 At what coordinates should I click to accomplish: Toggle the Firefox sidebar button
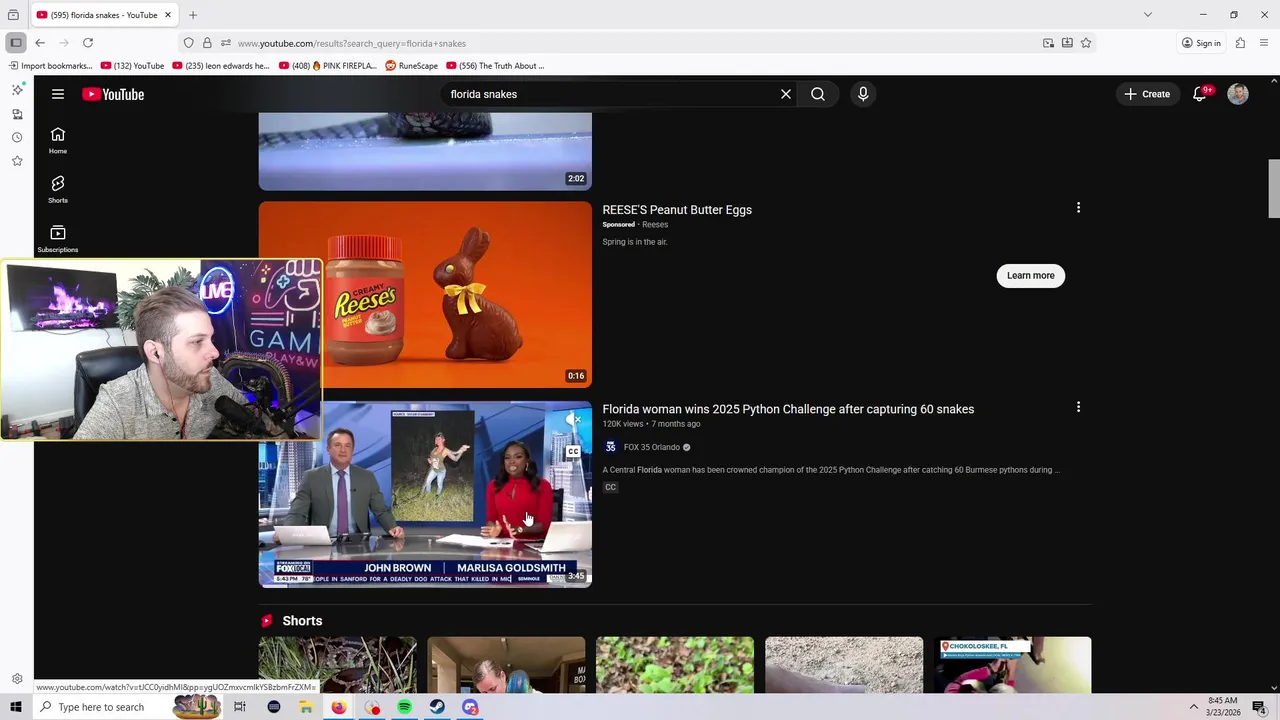point(16,43)
